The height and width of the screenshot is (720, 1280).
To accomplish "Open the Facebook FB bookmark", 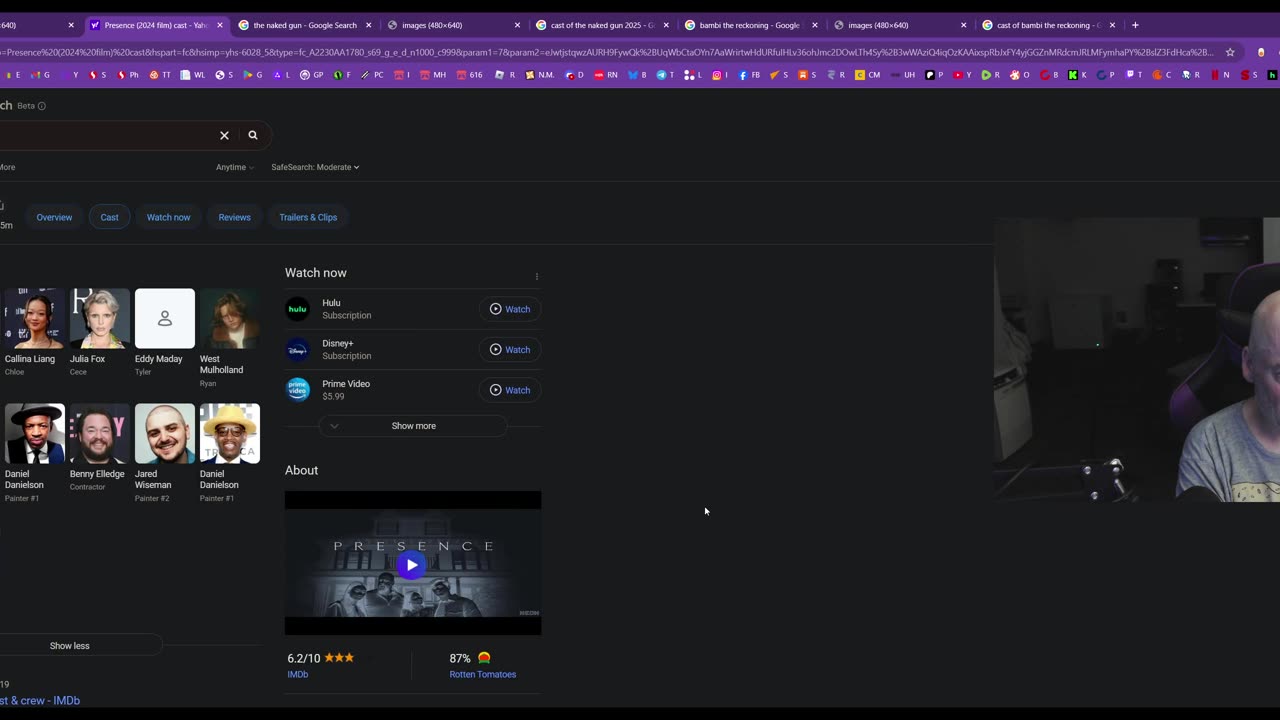I will click(x=749, y=74).
